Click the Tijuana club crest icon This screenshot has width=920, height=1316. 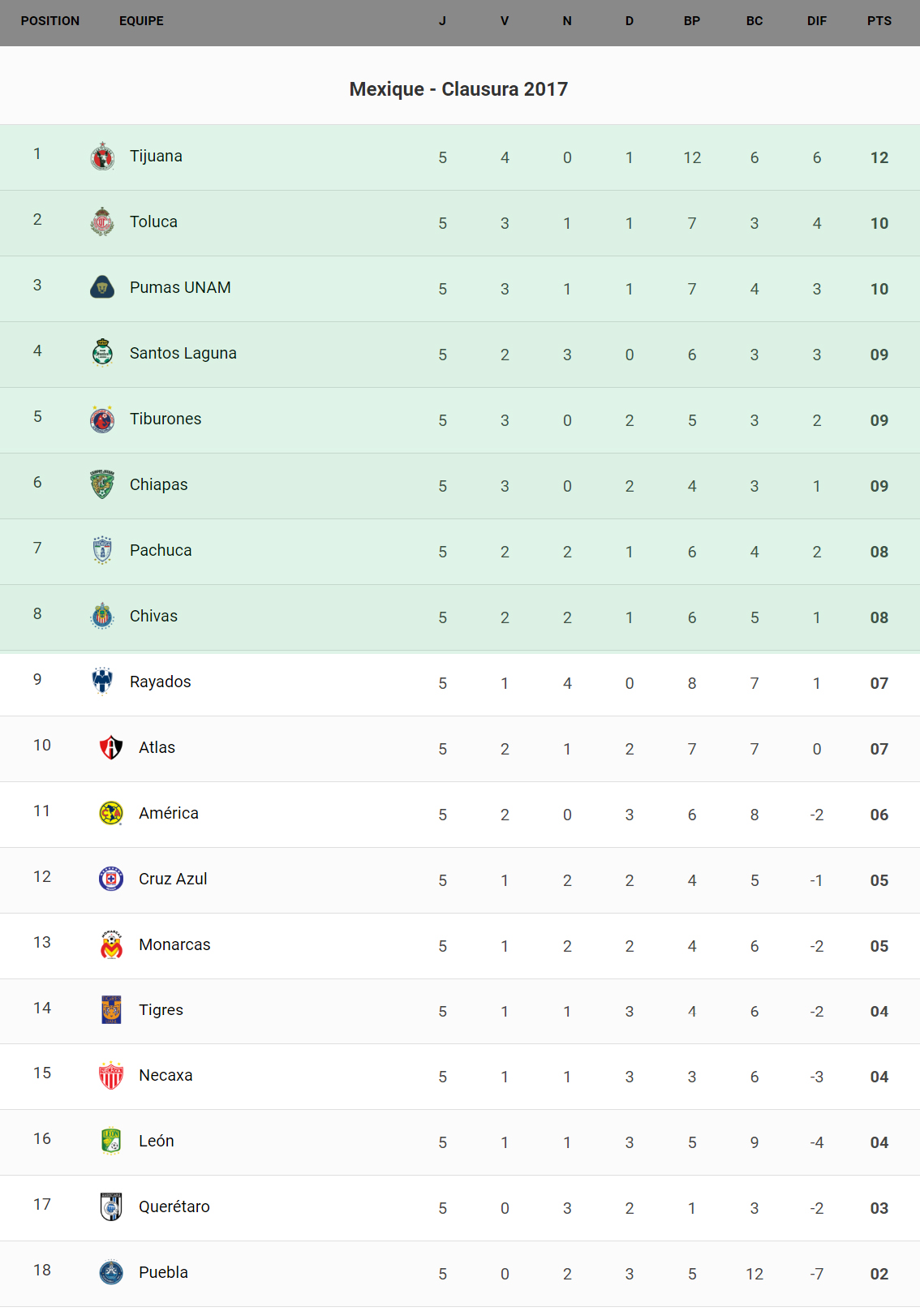click(102, 157)
